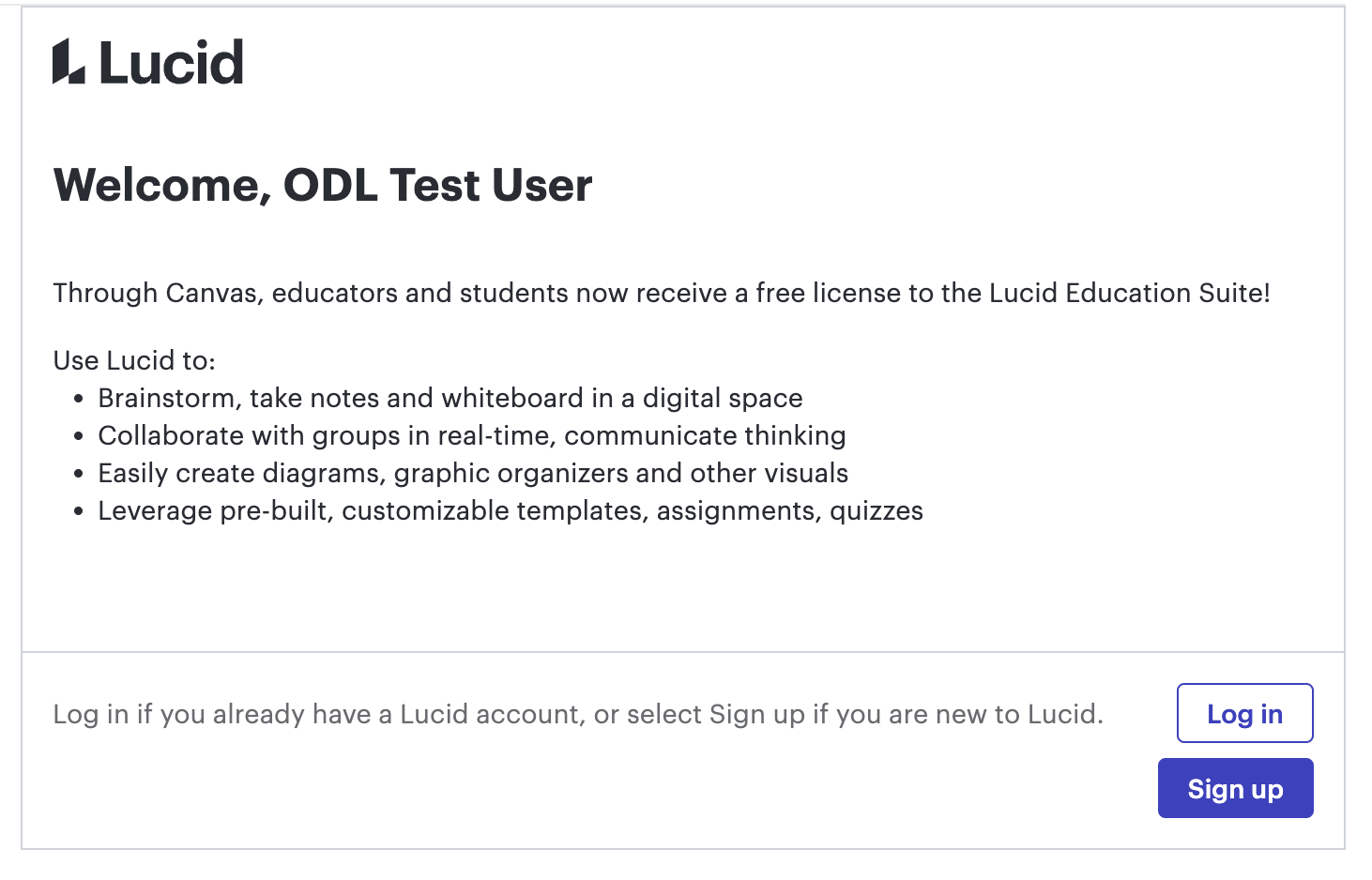Image resolution: width=1372 pixels, height=880 pixels.
Task: Click the free license paragraph about Canvas
Action: point(661,293)
